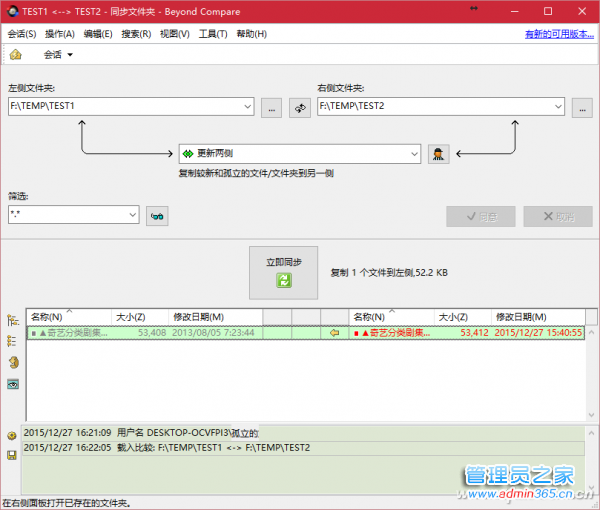Browse for the right folder
600x510 pixels.
tap(582, 108)
